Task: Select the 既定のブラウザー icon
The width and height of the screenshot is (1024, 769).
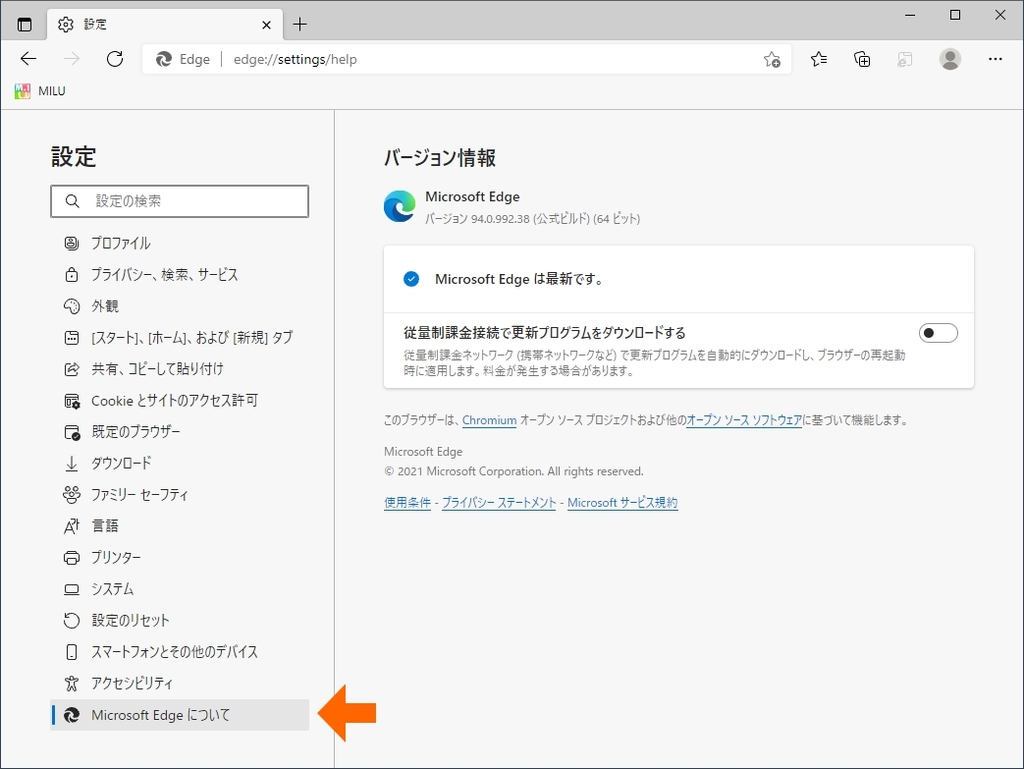Action: click(72, 432)
